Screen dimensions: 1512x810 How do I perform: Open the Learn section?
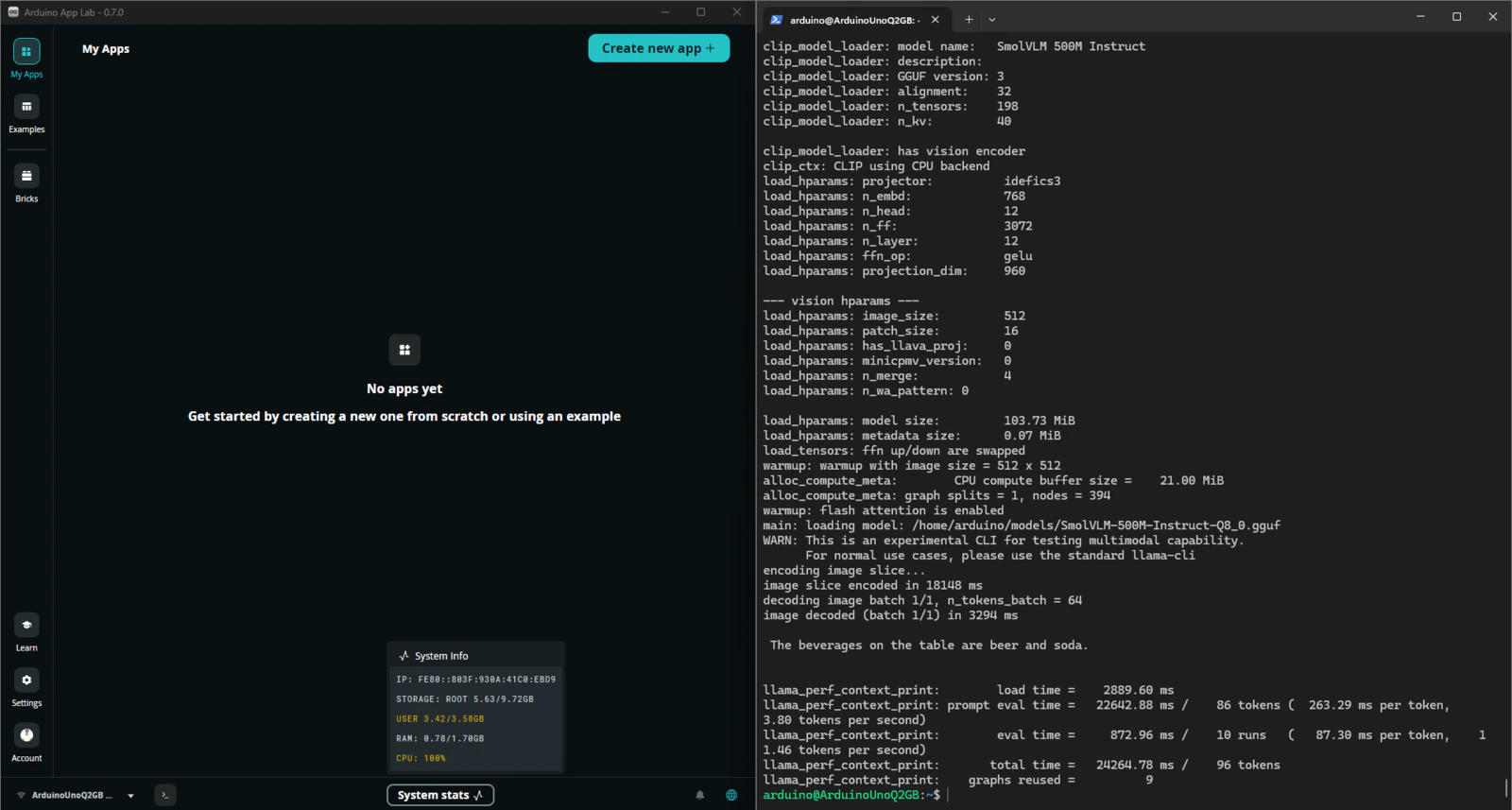26,633
